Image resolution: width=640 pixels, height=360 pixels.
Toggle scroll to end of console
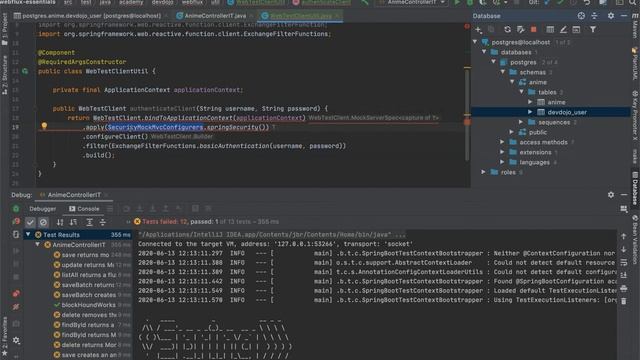click(624, 276)
